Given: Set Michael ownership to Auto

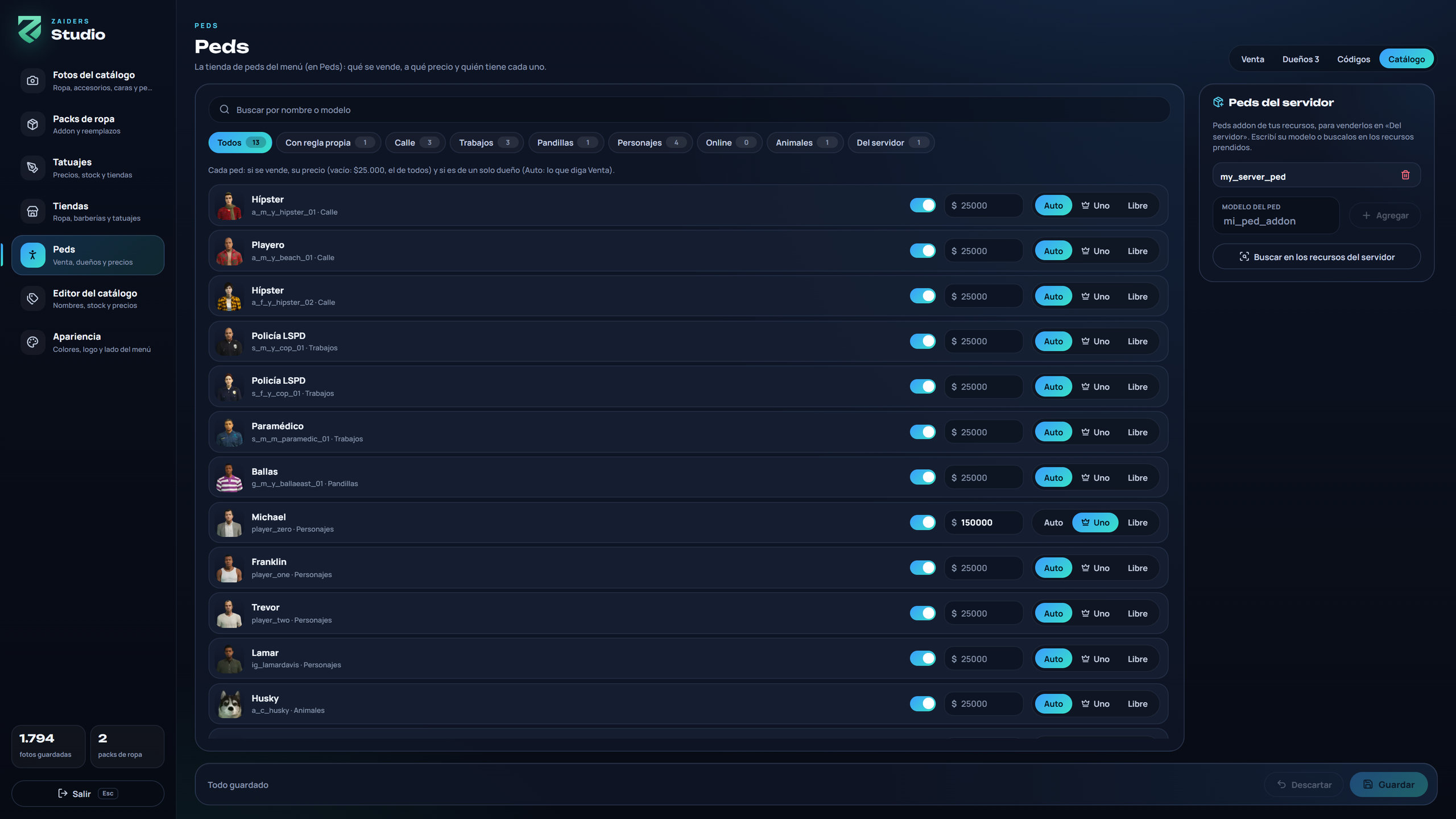Looking at the screenshot, I should pos(1053,523).
